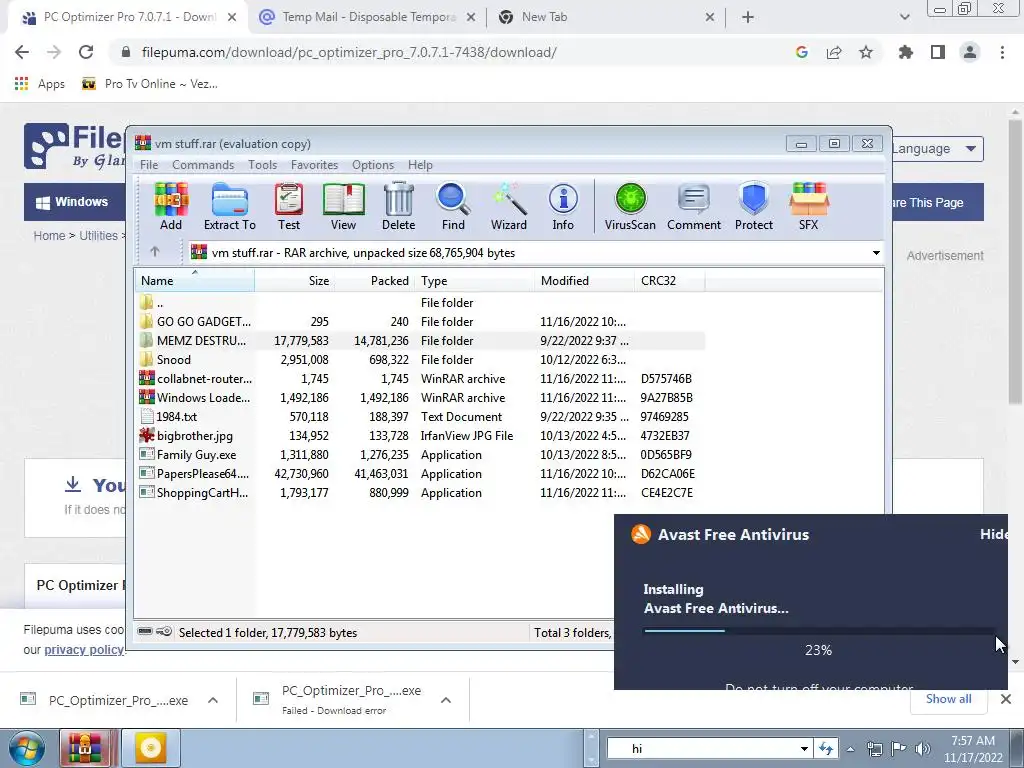Open the Tools menu
This screenshot has height=768, width=1024.
263,165
